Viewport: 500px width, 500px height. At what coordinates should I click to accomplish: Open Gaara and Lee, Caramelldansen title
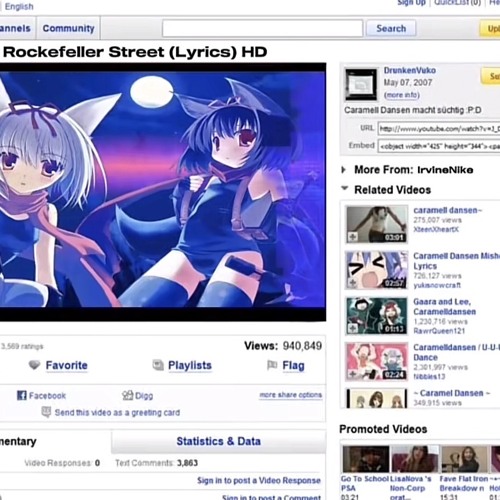445,307
